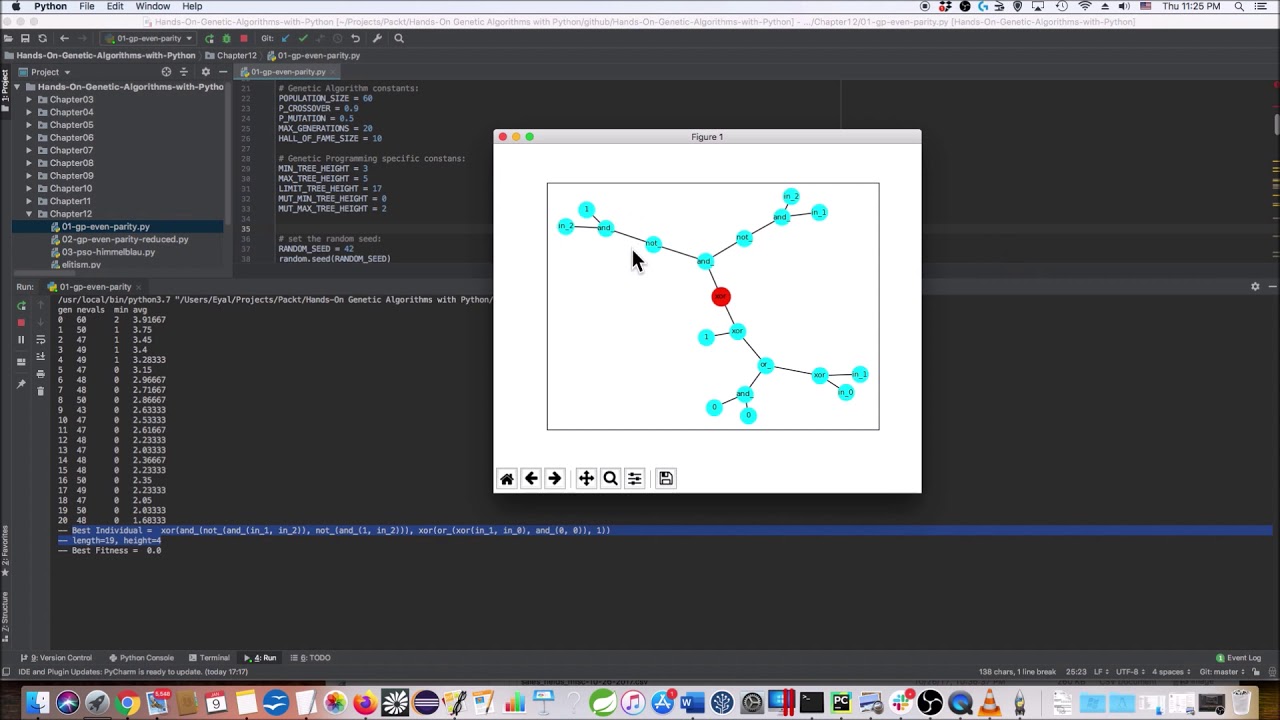Click the Save figure icon
The height and width of the screenshot is (720, 1280).
click(666, 479)
